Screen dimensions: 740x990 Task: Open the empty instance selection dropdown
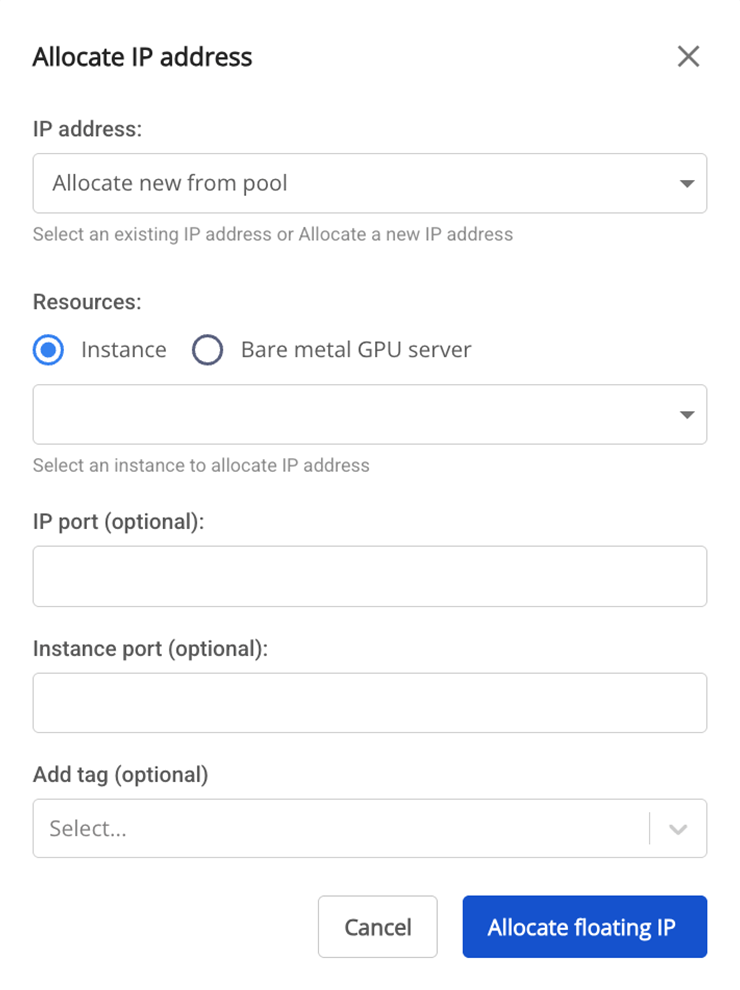[x=350, y=414]
